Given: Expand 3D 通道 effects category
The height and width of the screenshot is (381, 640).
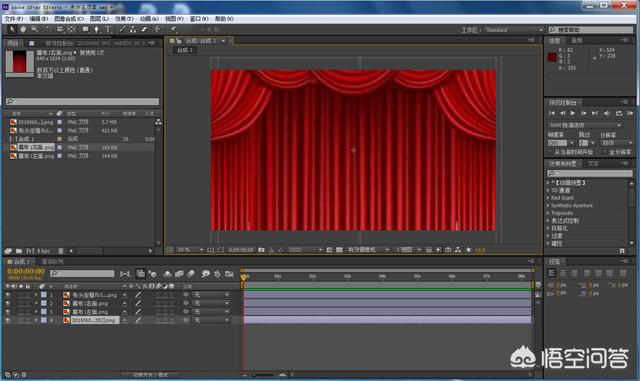Looking at the screenshot, I should 548,190.
